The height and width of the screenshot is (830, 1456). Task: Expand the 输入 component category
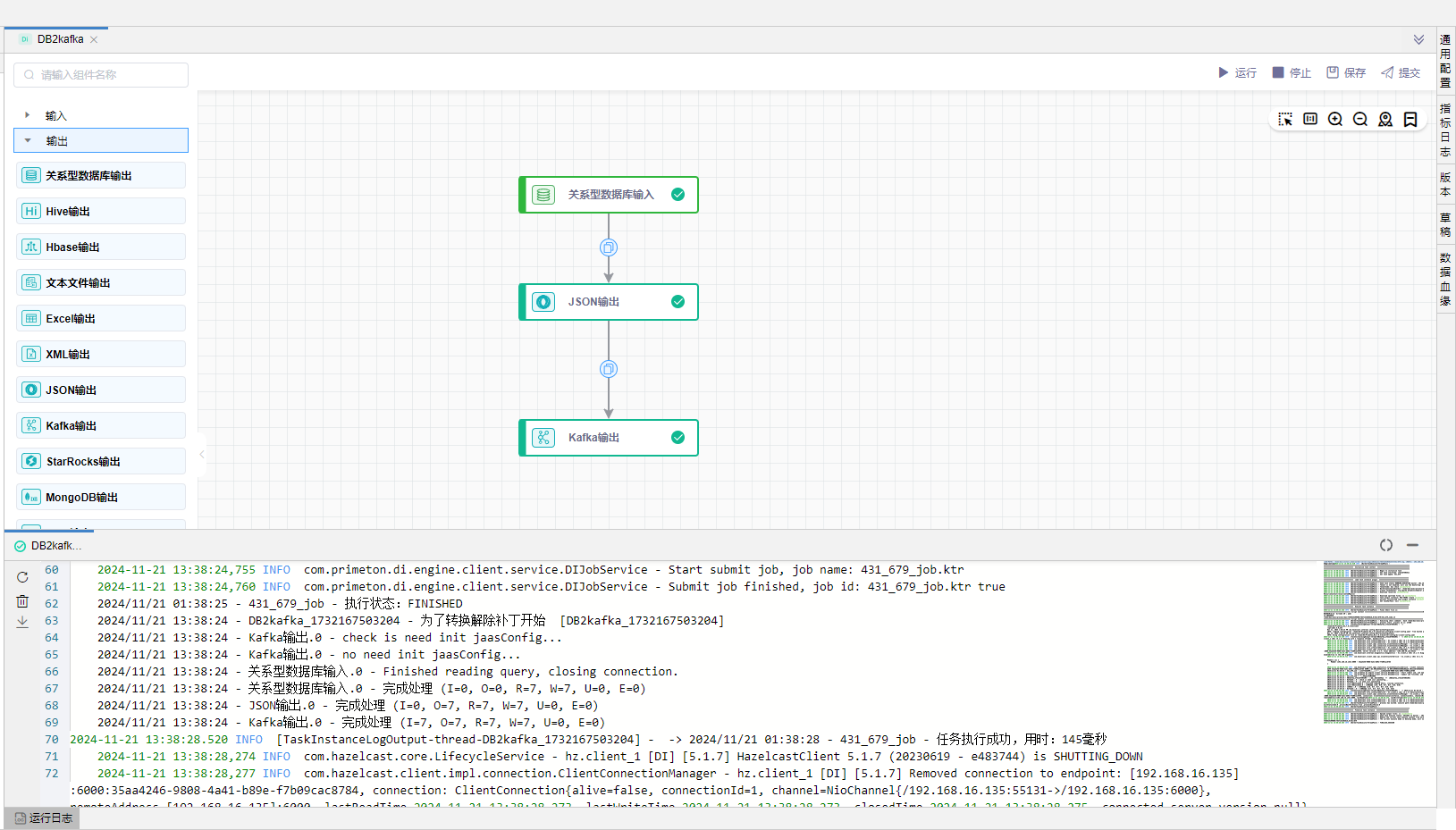[x=28, y=115]
